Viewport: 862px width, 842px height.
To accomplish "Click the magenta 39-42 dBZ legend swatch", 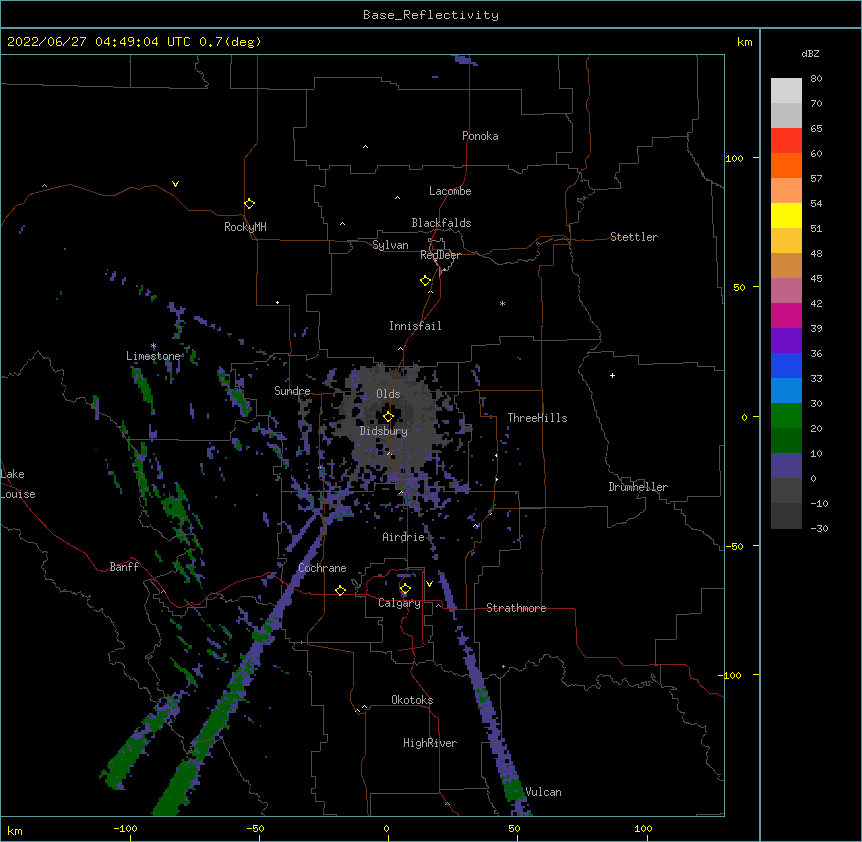I will tap(786, 315).
